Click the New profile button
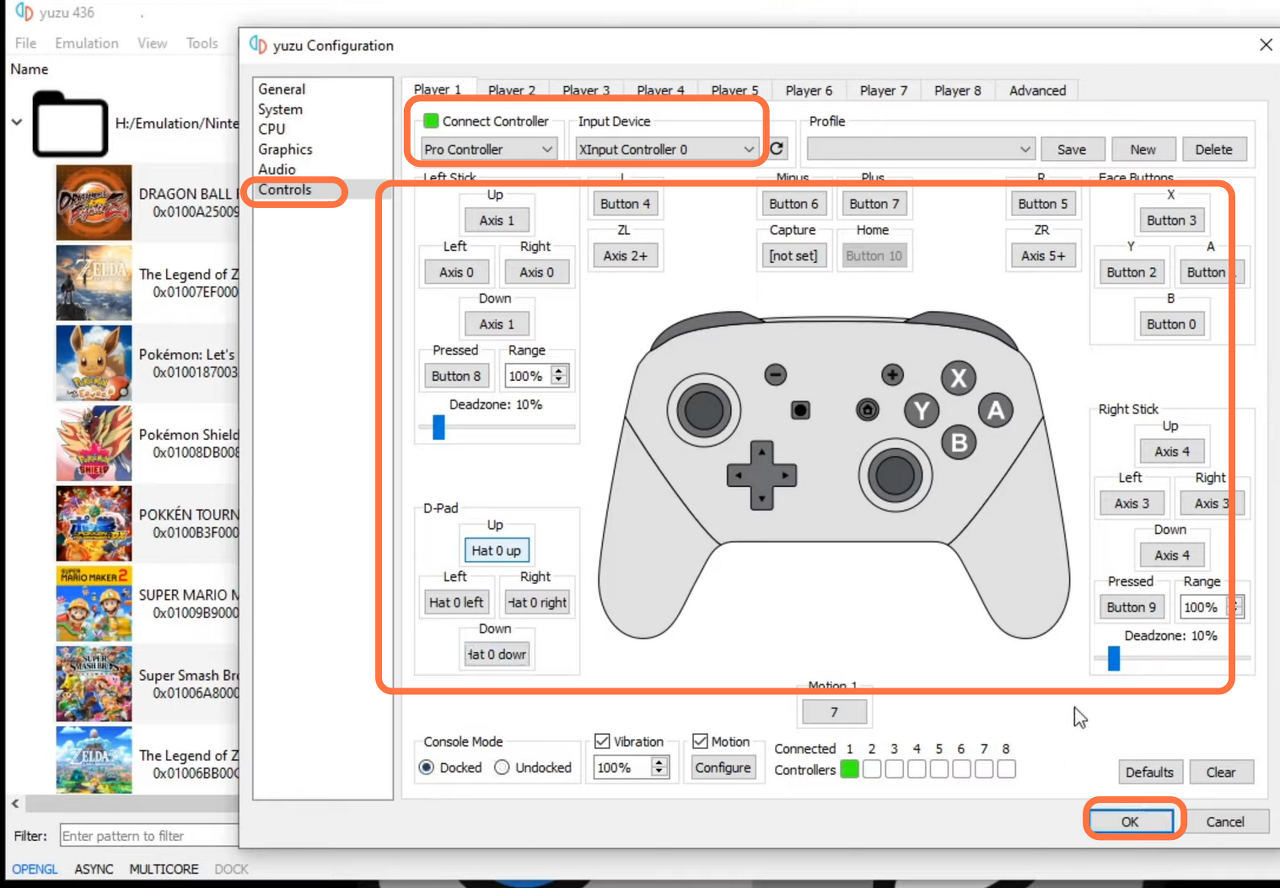Viewport: 1280px width, 888px height. pos(1143,149)
